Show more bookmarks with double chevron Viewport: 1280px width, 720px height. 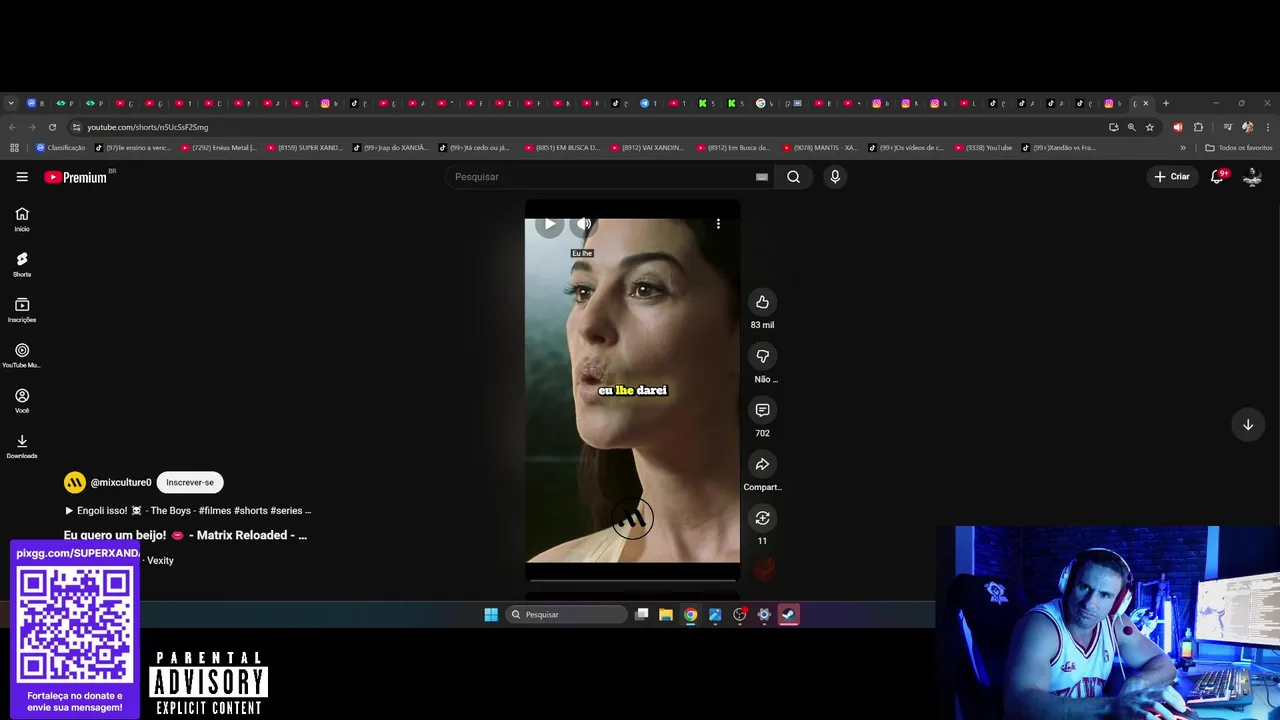pos(1183,148)
